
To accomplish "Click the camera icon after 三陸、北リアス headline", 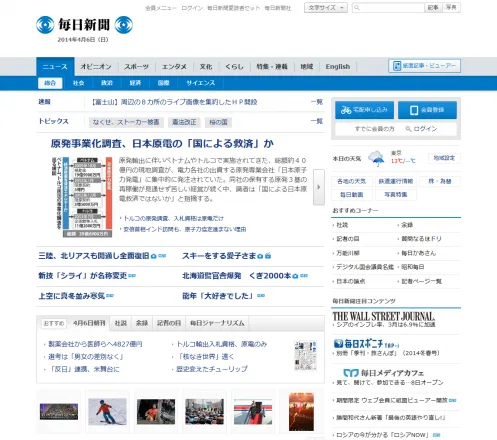I will click(154, 256).
